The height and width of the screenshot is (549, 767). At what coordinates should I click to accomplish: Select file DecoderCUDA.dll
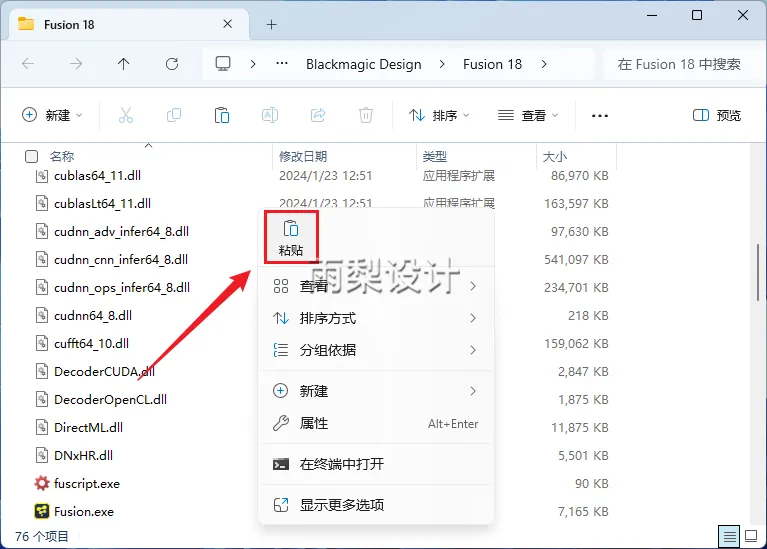[104, 371]
